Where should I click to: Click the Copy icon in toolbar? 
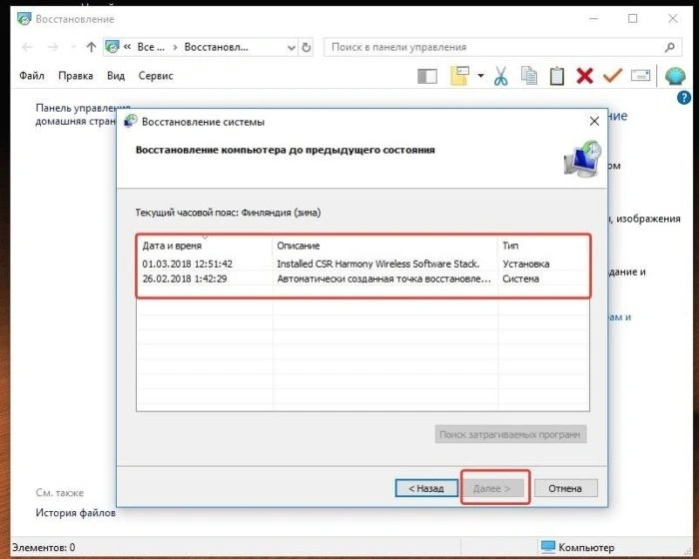tap(529, 76)
